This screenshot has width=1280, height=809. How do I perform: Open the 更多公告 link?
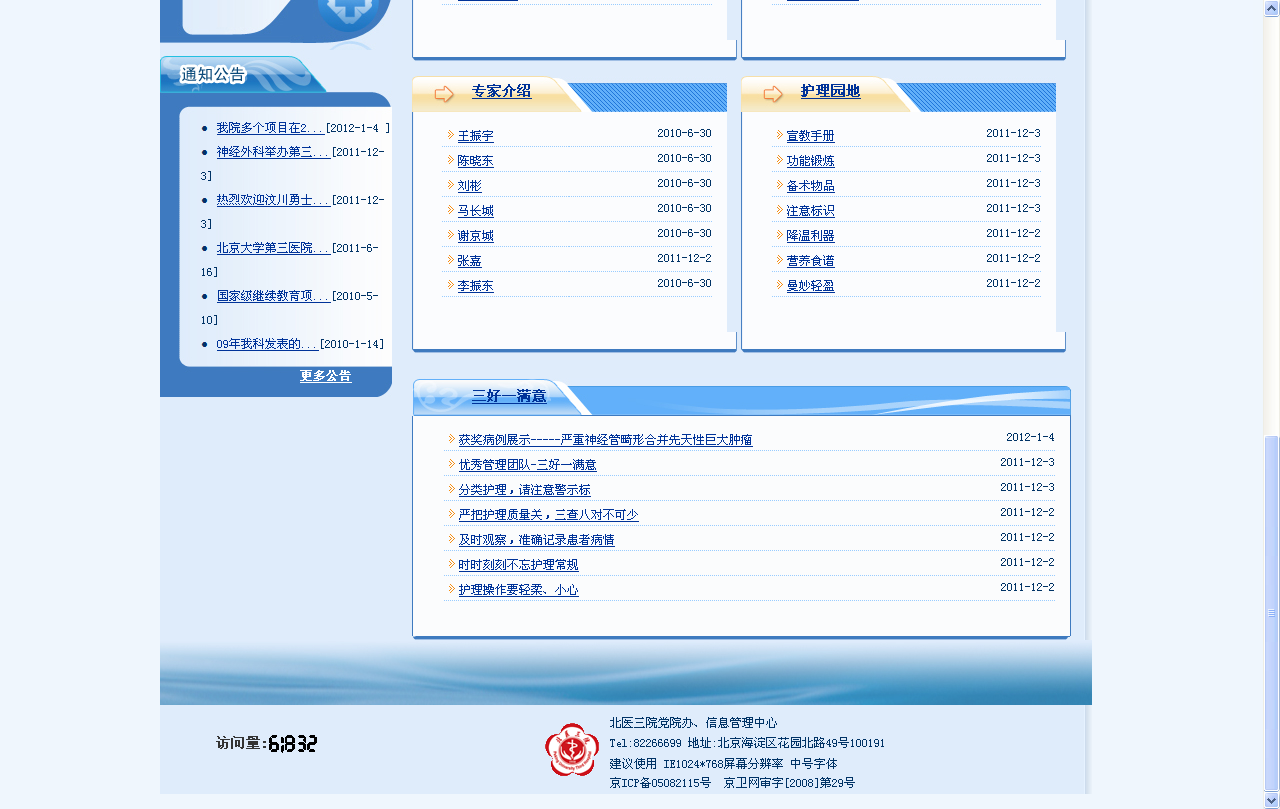point(324,378)
